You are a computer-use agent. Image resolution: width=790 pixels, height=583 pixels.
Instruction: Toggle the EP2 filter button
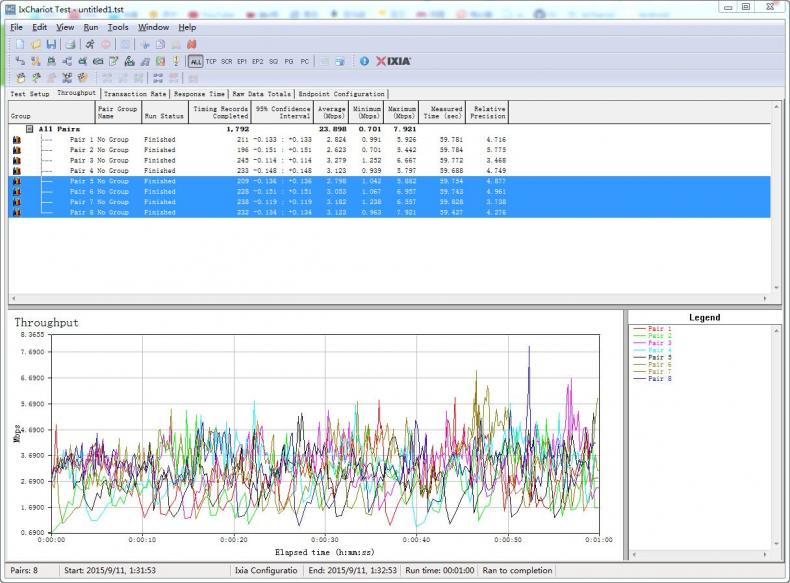(x=257, y=61)
